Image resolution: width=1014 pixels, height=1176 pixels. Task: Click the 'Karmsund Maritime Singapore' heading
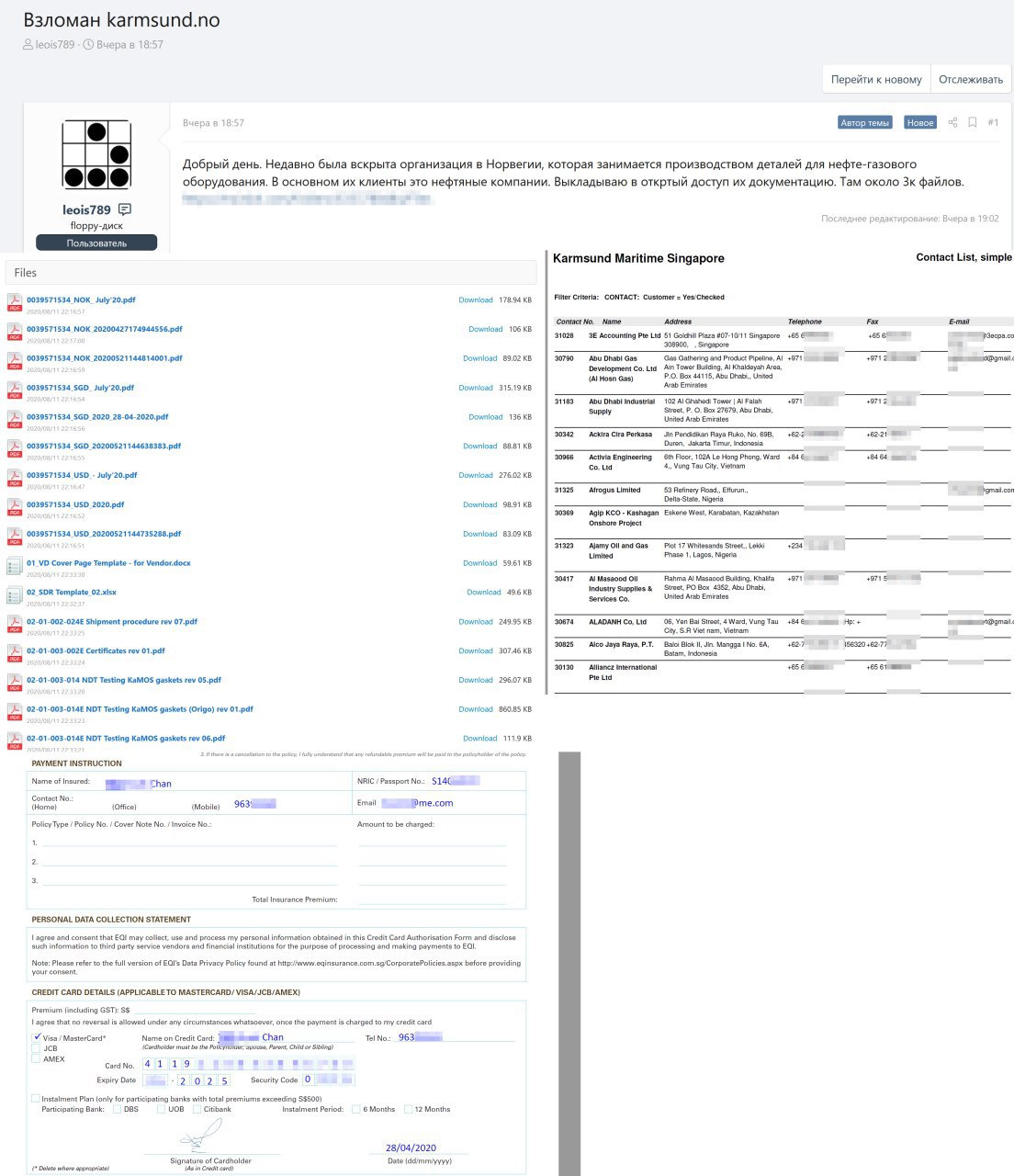click(x=638, y=258)
